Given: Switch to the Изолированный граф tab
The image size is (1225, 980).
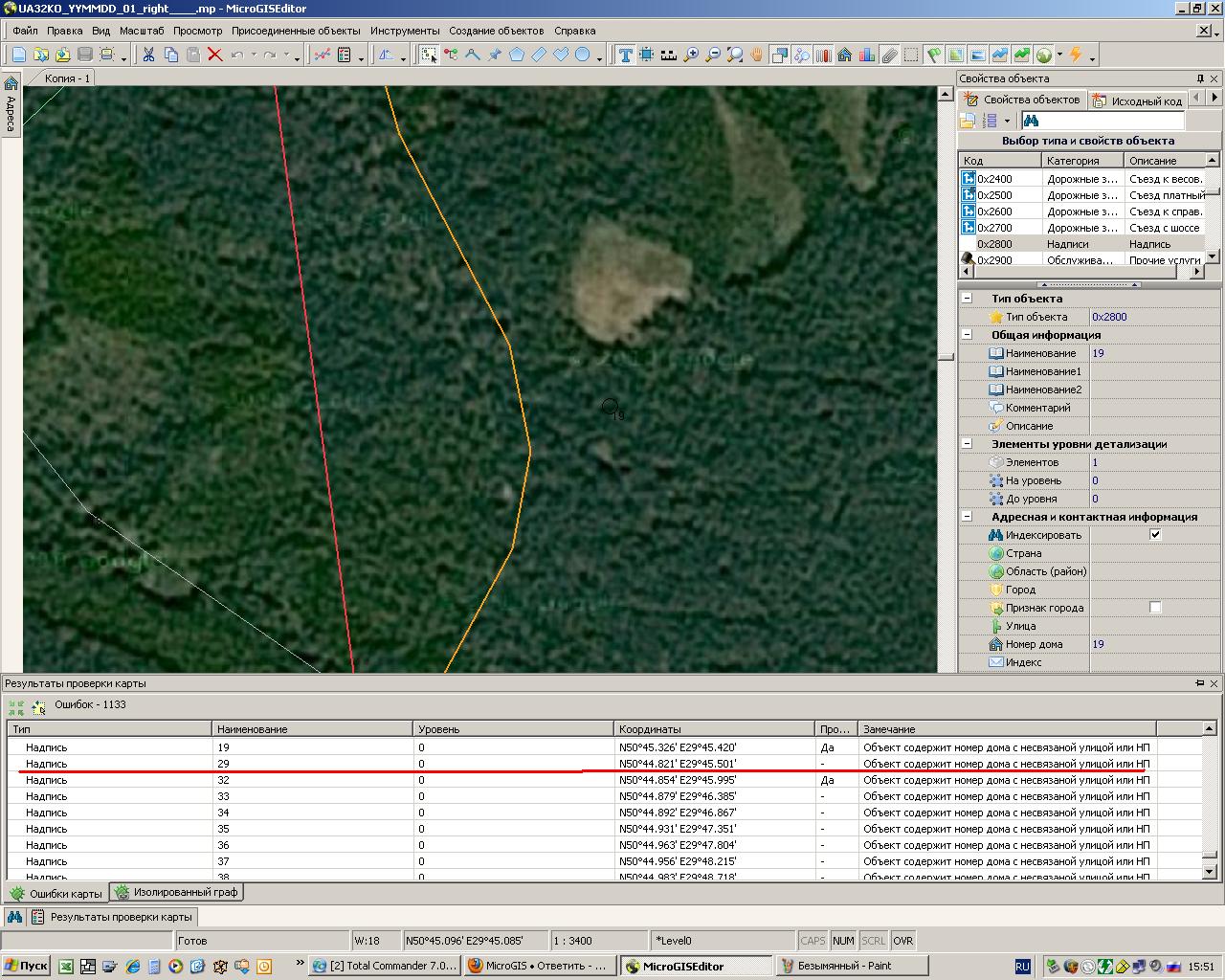Looking at the screenshot, I should tap(176, 892).
